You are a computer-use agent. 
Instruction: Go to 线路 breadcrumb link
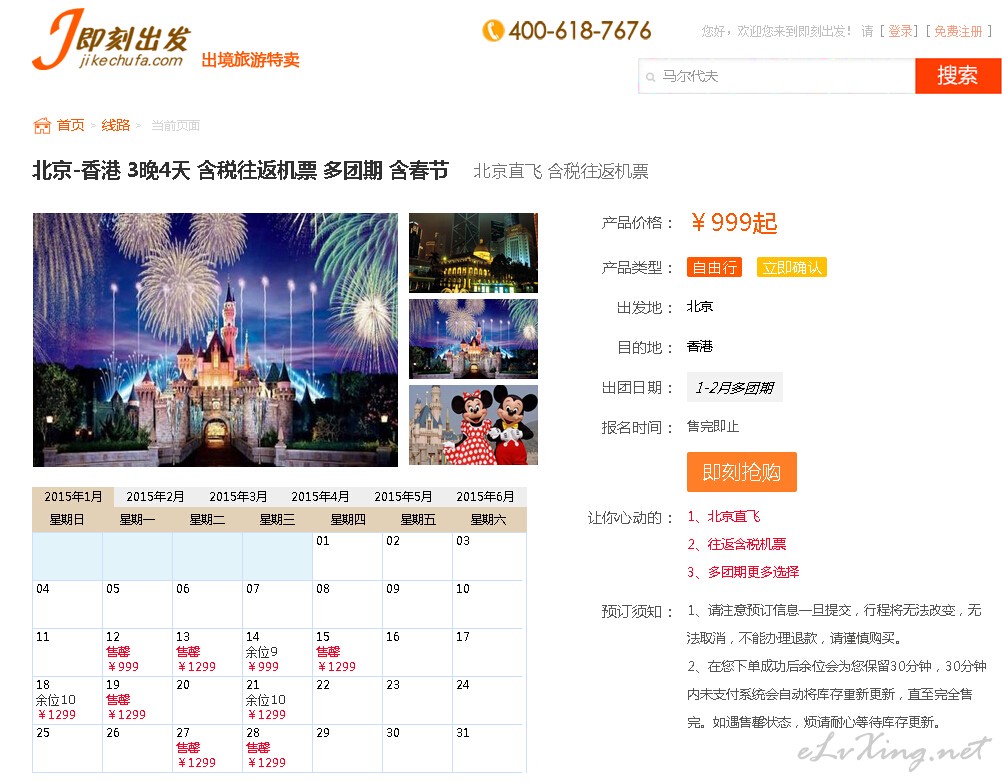point(116,125)
